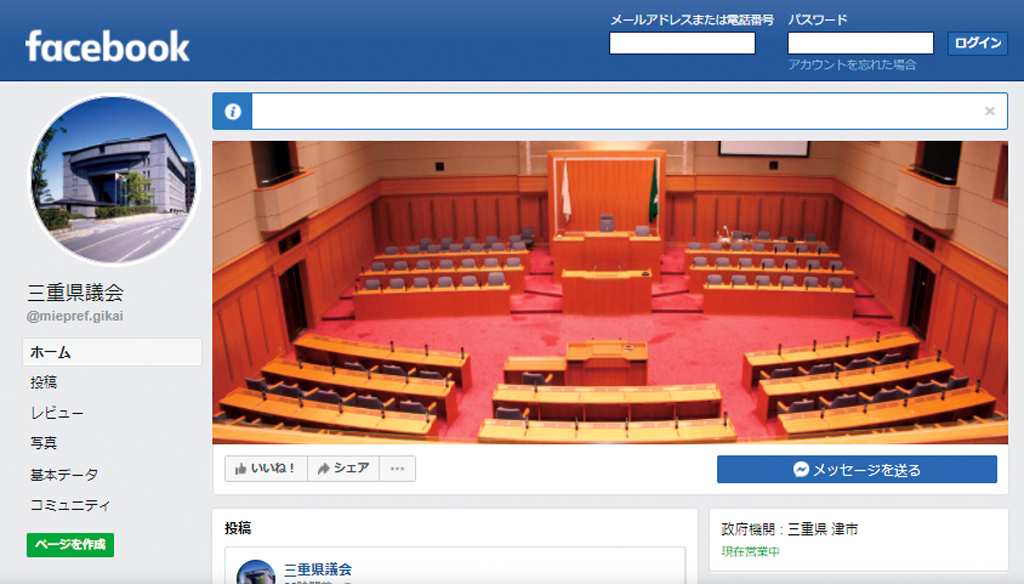Click the green ページを作成 button
Screen dimensions: 1024x584
[x=71, y=545]
